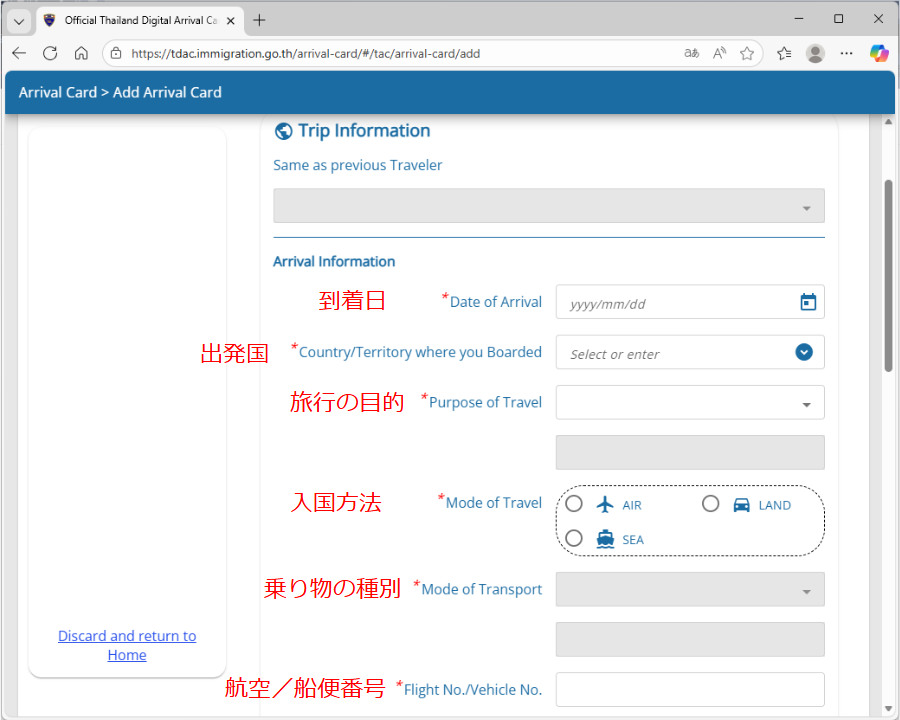Expand Country/Territory where you Boarded dropdown
The image size is (900, 720).
coord(804,352)
